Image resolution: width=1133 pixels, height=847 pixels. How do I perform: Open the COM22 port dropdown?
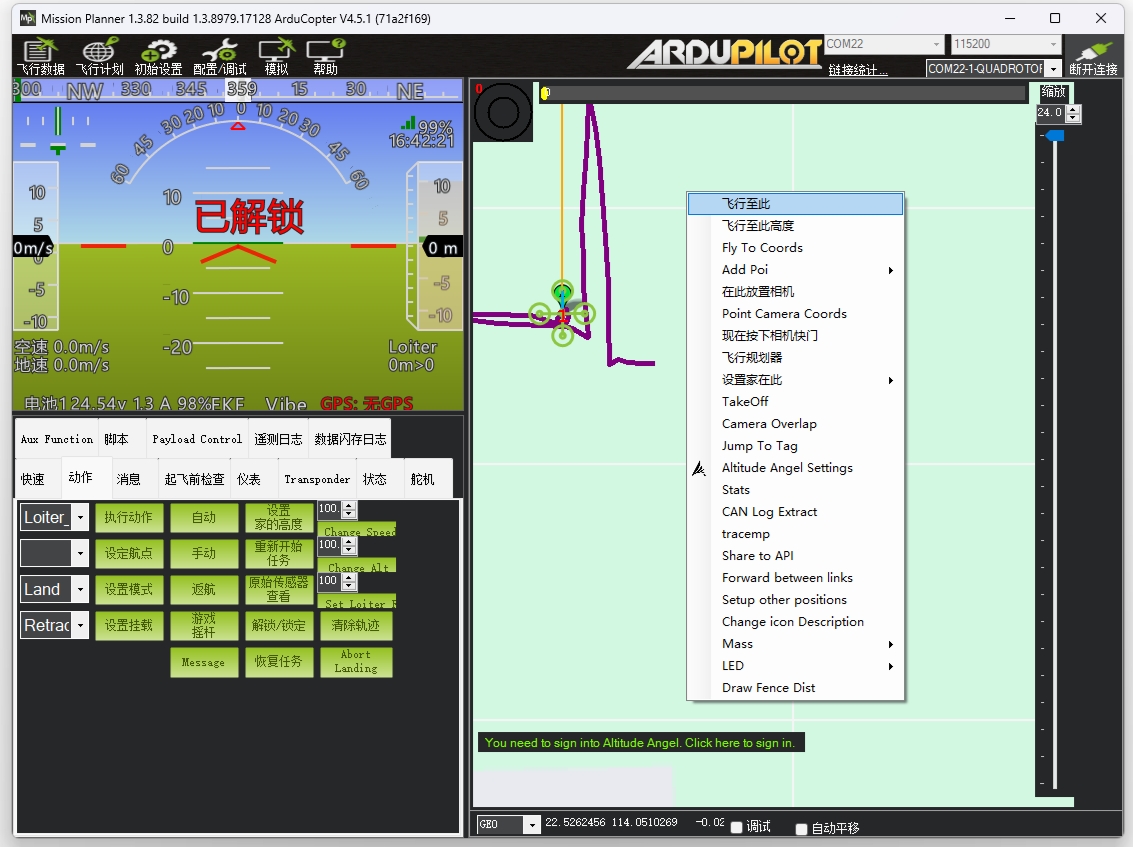click(936, 44)
